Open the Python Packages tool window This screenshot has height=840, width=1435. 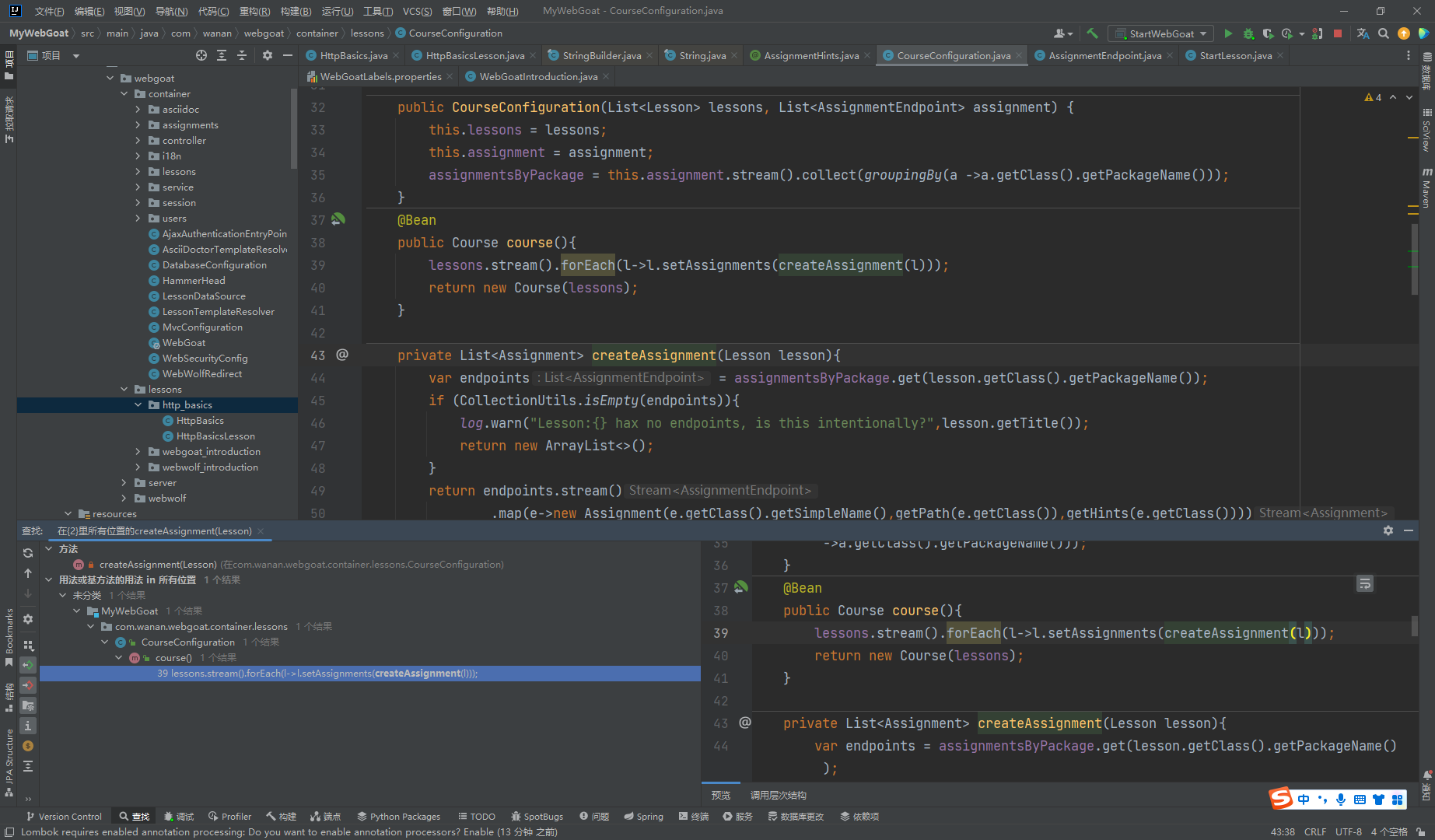coord(398,816)
